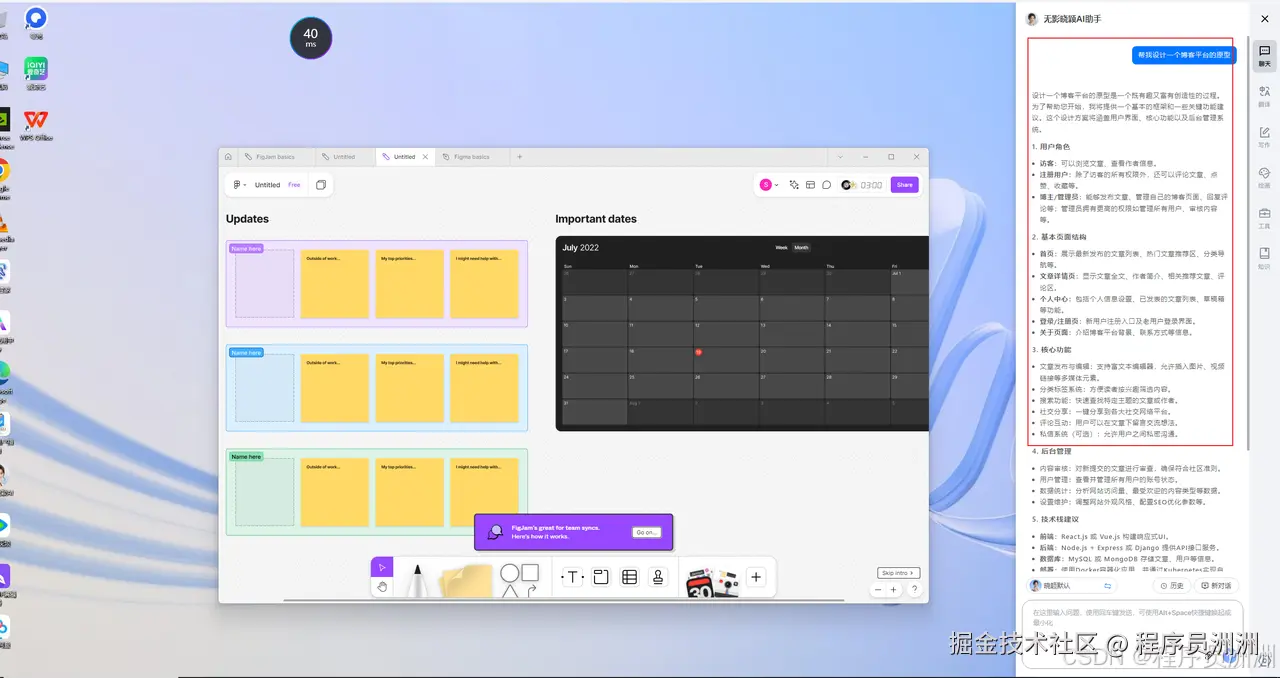Open the blue chat app desktop icon
The width and height of the screenshot is (1280, 678).
point(36,22)
